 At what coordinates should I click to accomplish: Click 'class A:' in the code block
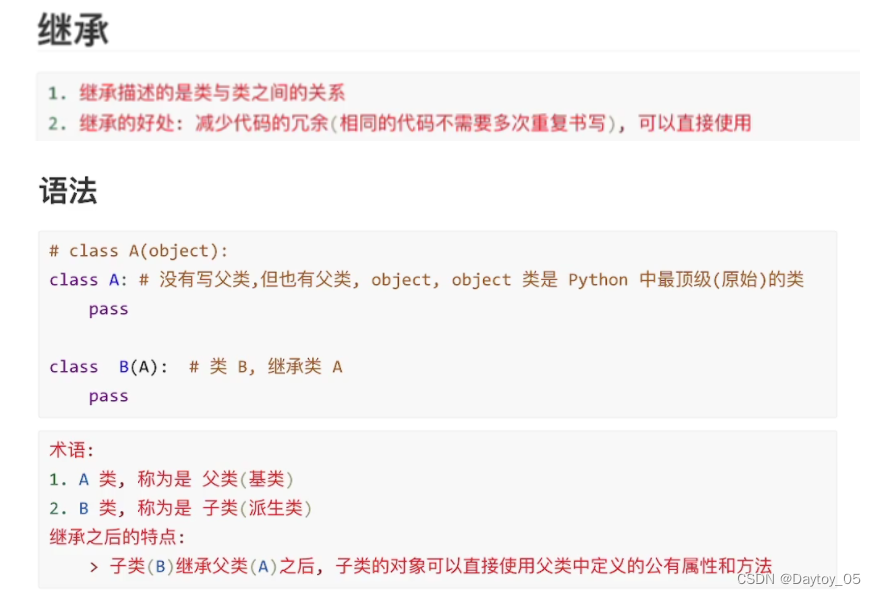[88, 279]
